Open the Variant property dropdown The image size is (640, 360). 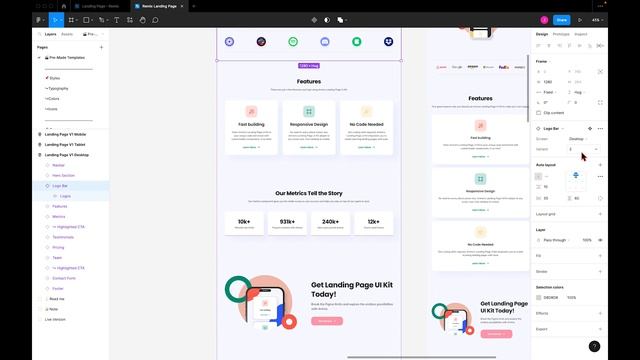583,149
